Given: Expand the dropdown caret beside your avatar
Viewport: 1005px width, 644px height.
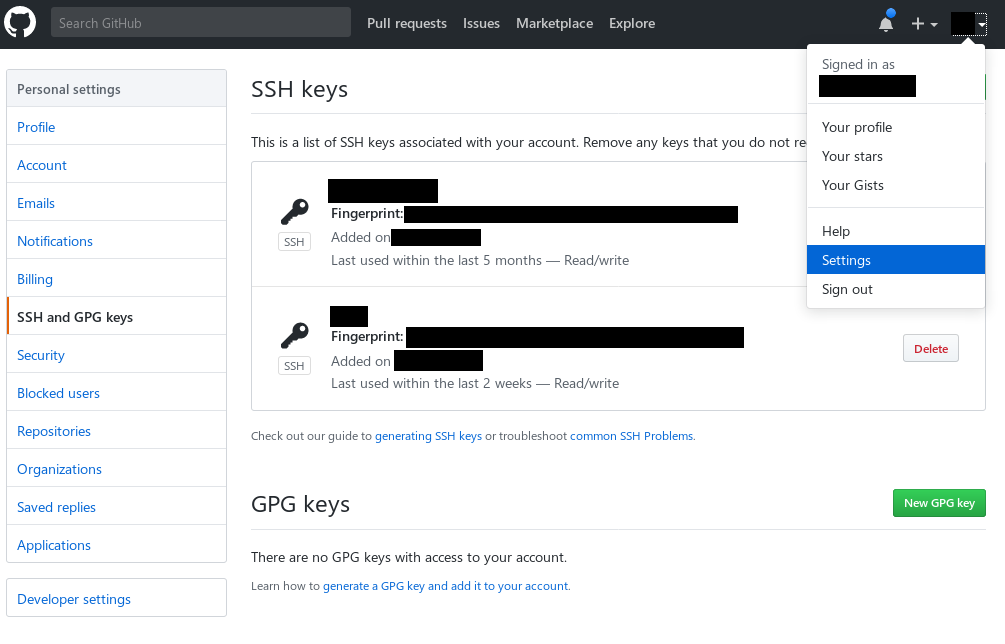Looking at the screenshot, I should click(x=981, y=25).
